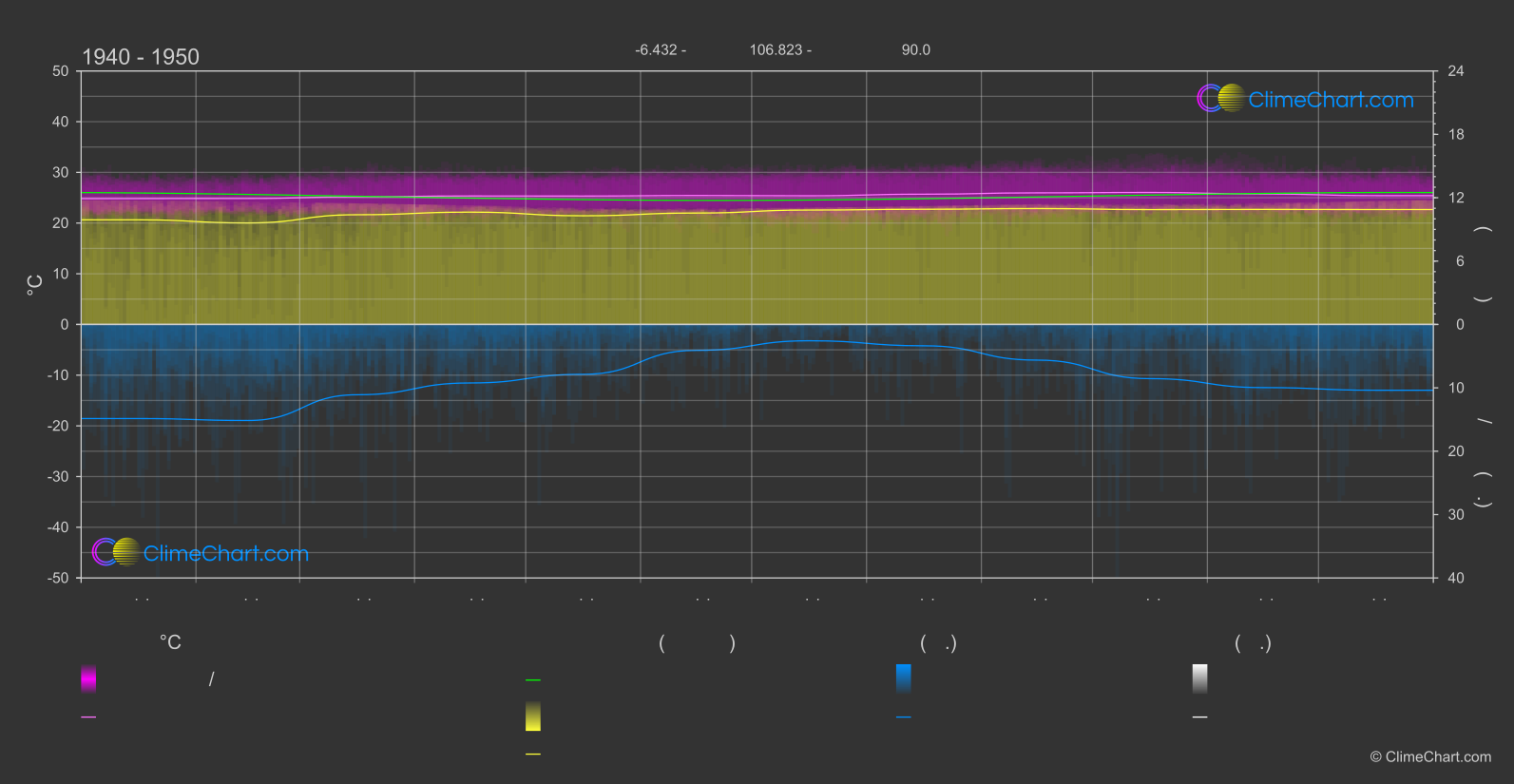Click the white line legend marker
This screenshot has height=784, width=1514.
pyautogui.click(x=1199, y=717)
